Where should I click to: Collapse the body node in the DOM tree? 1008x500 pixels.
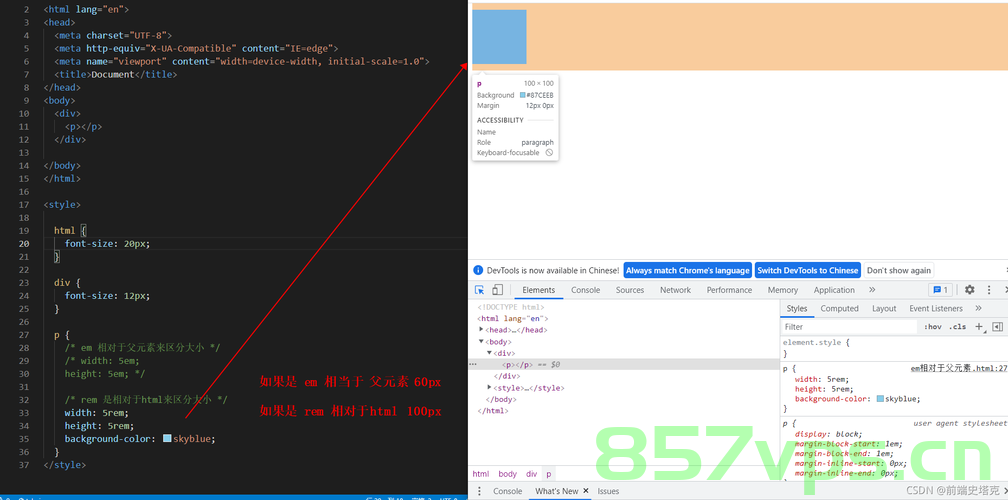point(481,341)
